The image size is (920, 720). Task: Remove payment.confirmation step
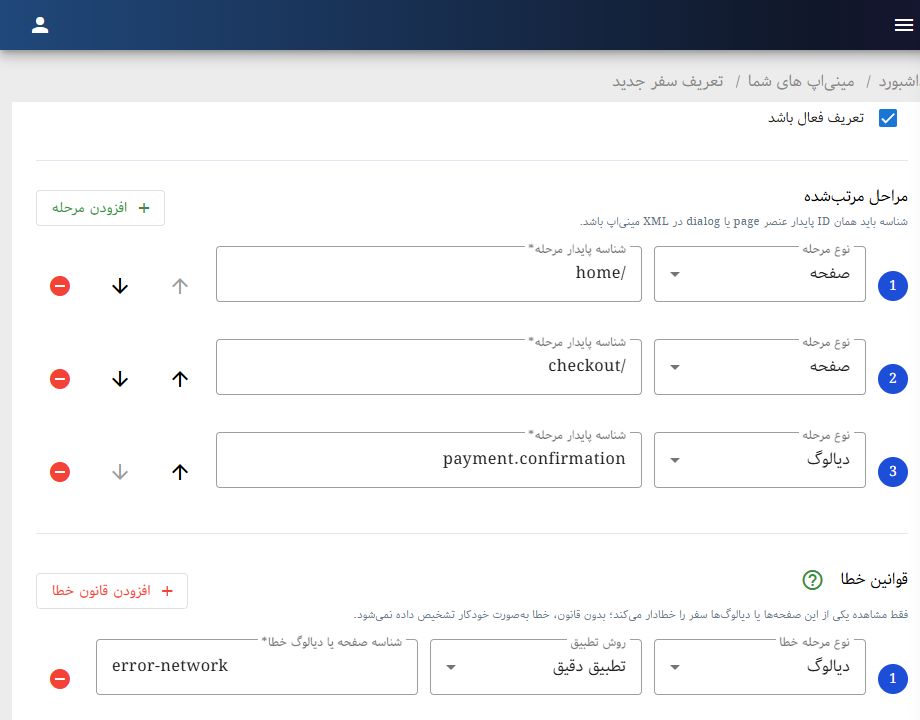click(60, 472)
